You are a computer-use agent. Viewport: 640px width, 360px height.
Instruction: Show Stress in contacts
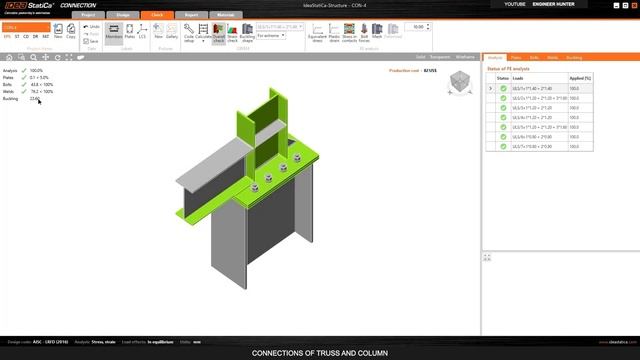point(349,33)
